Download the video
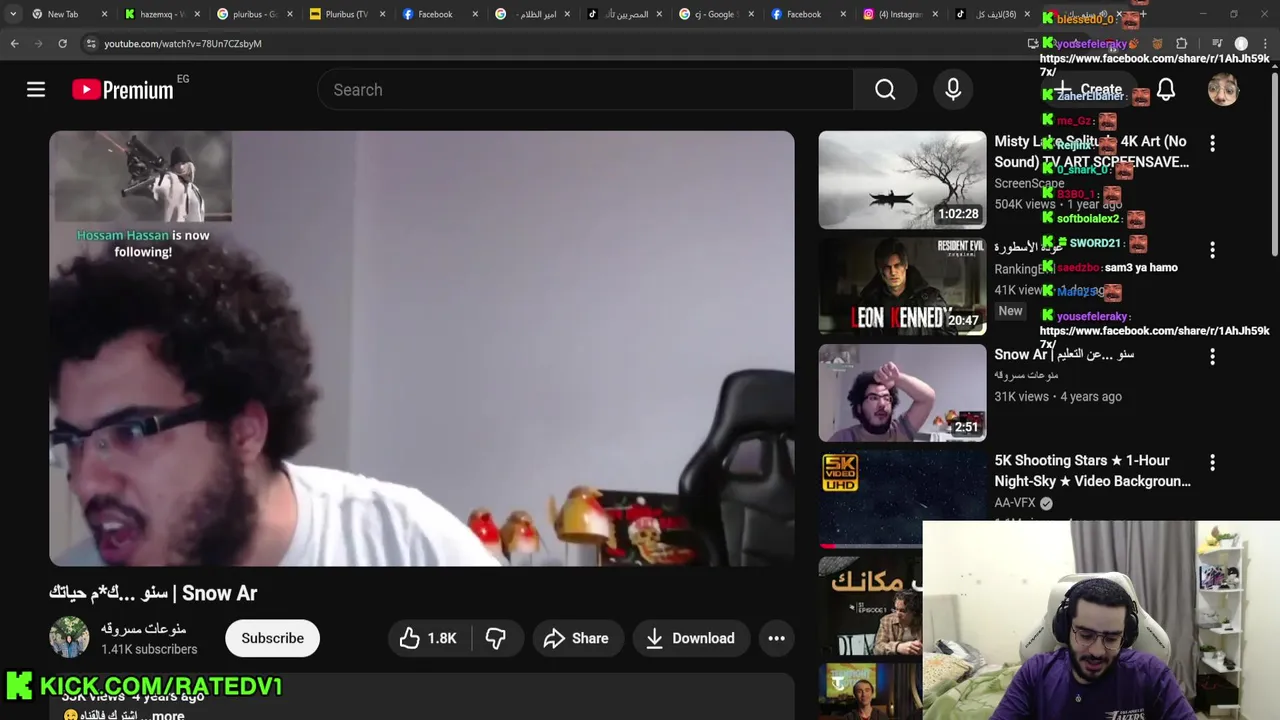This screenshot has height=720, width=1280. pyautogui.click(x=690, y=638)
